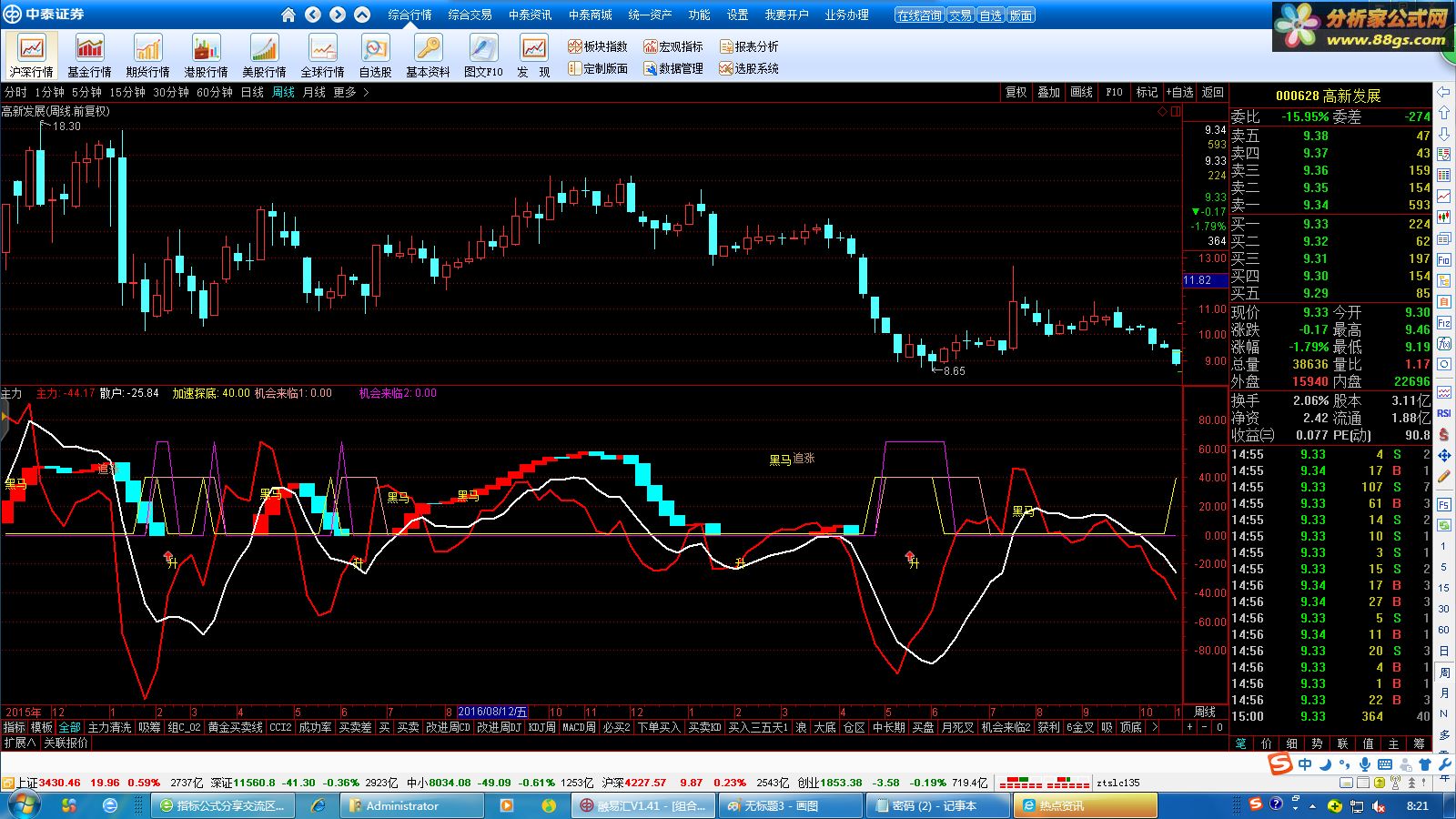Open the 自选股 watchlist icon

pos(375,55)
